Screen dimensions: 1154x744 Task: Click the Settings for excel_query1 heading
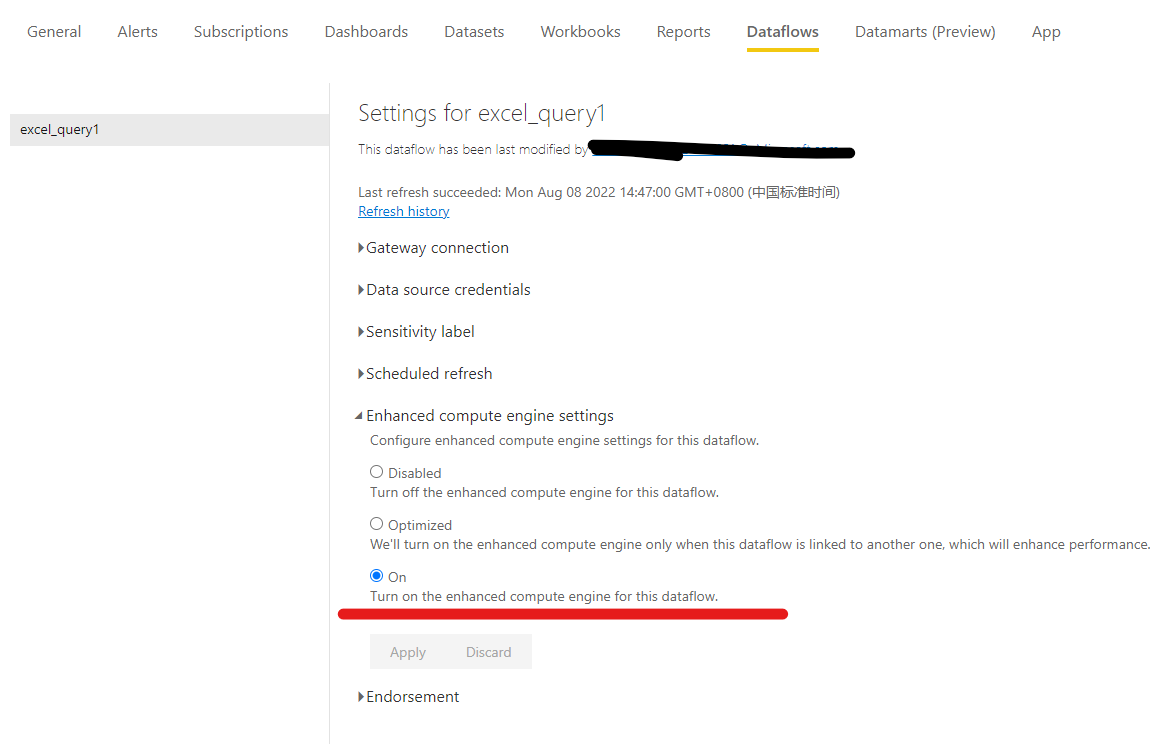pyautogui.click(x=481, y=113)
